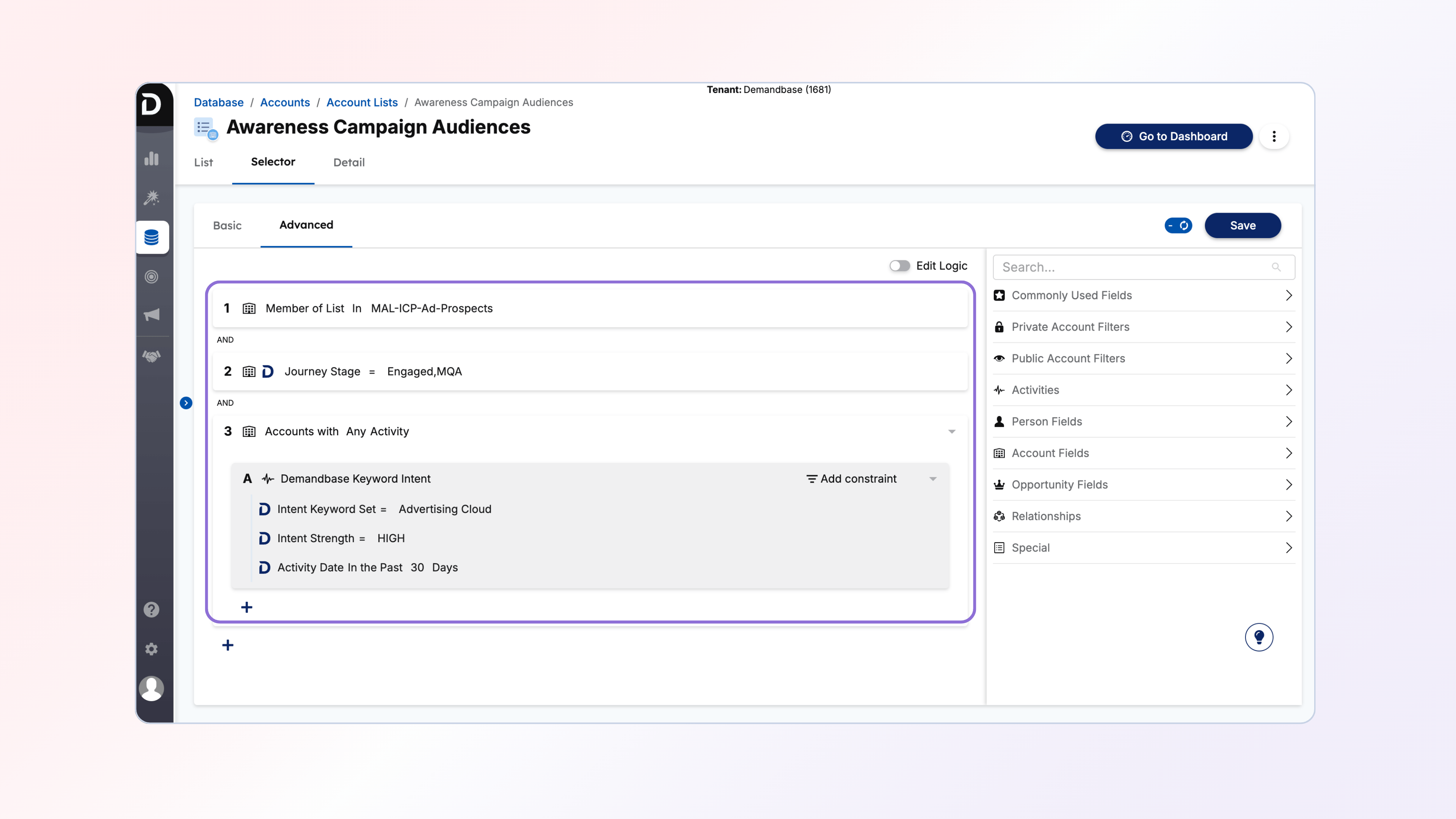Open the megaphone advertising sidebar icon
Viewport: 1456px width, 819px height.
[152, 315]
